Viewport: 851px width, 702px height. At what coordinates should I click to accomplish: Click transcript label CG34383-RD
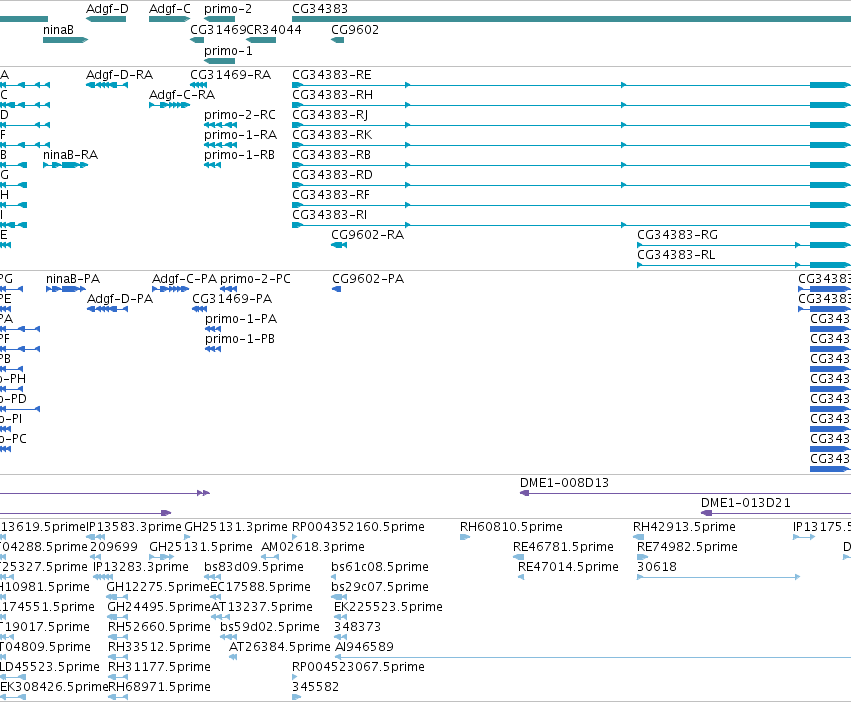[x=332, y=175]
